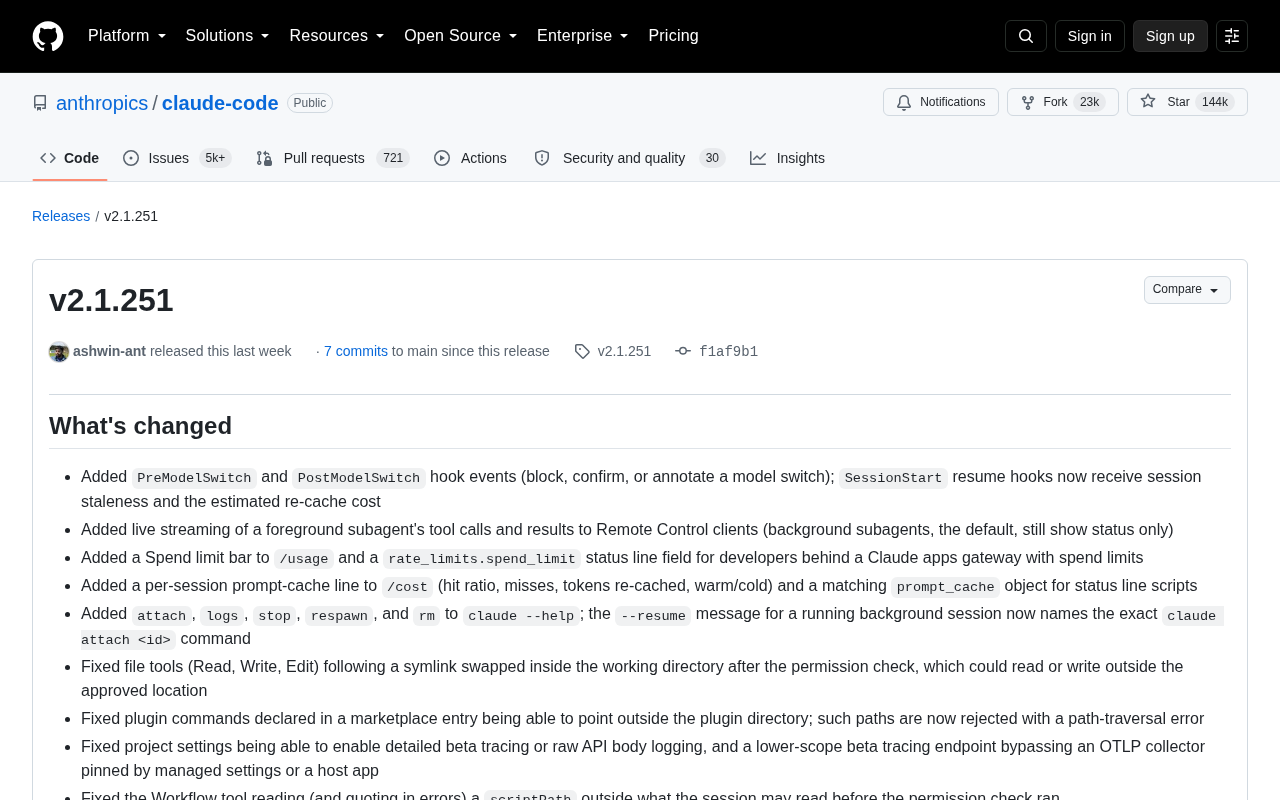Screen dimensions: 1280x800
Task: Switch to the Code tab
Action: 70,158
